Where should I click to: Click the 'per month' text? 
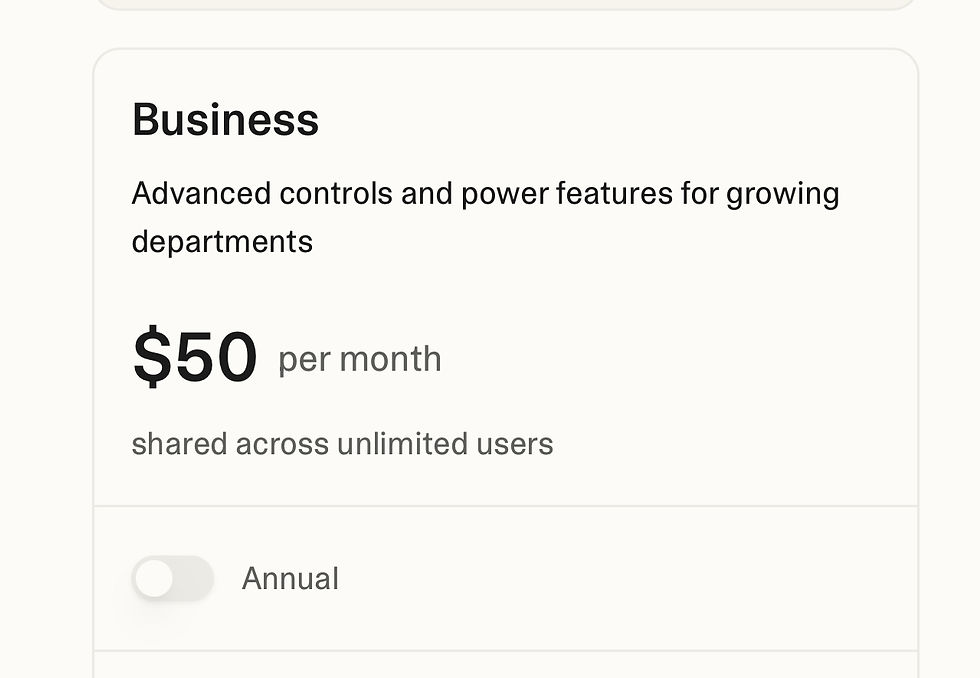point(359,358)
